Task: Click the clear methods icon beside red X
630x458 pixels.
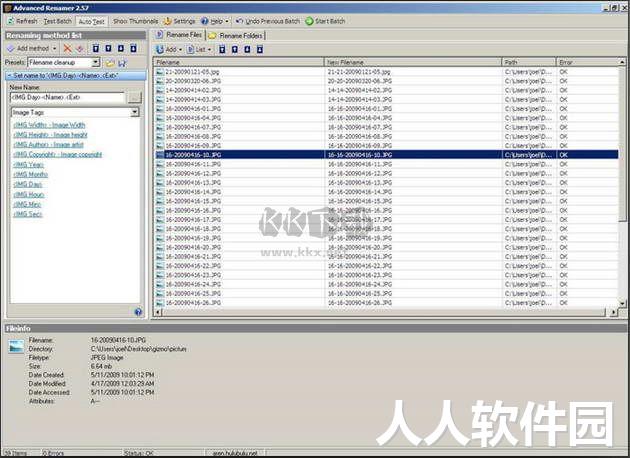Action: 80,49
